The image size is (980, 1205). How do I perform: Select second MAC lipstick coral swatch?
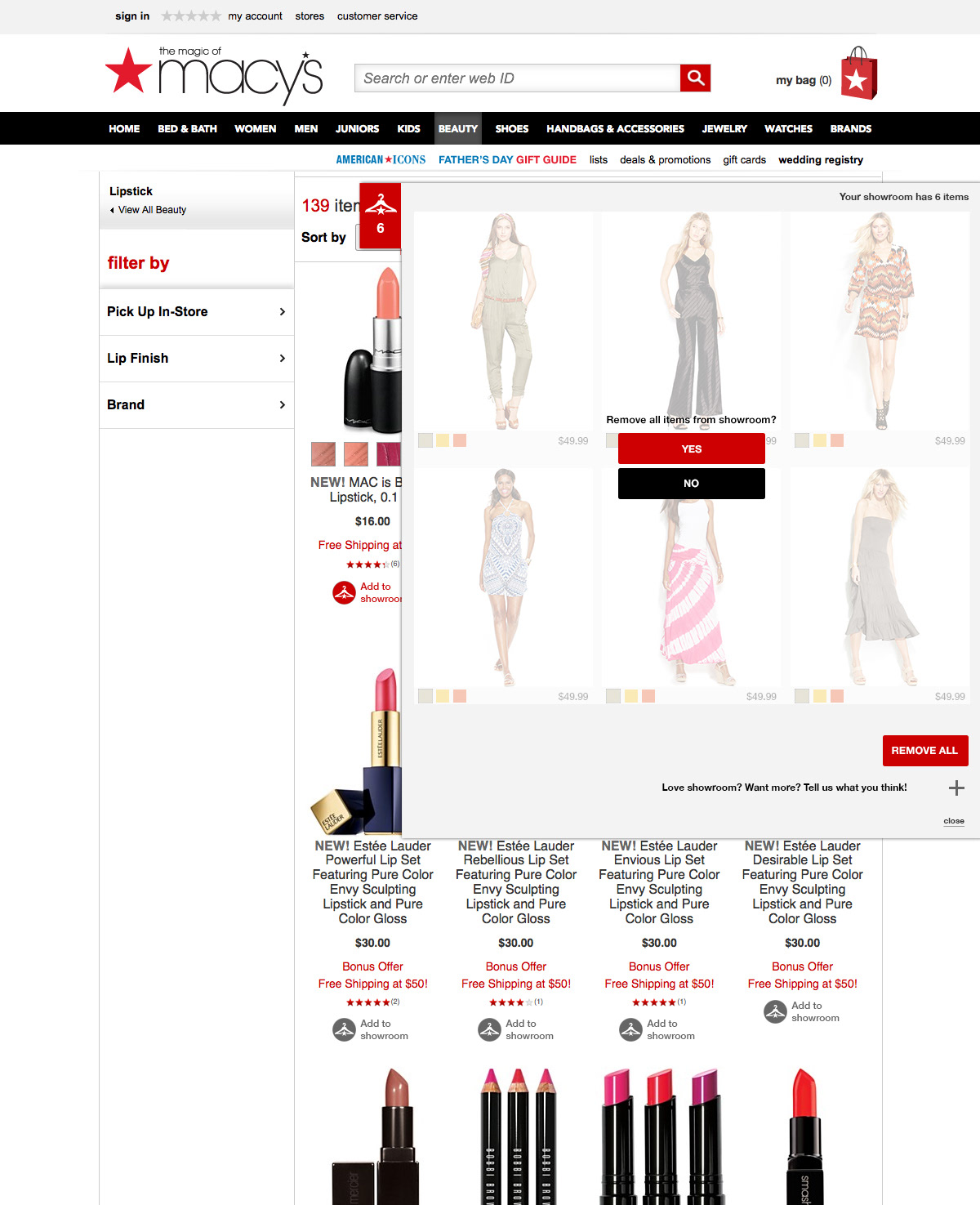pos(356,453)
